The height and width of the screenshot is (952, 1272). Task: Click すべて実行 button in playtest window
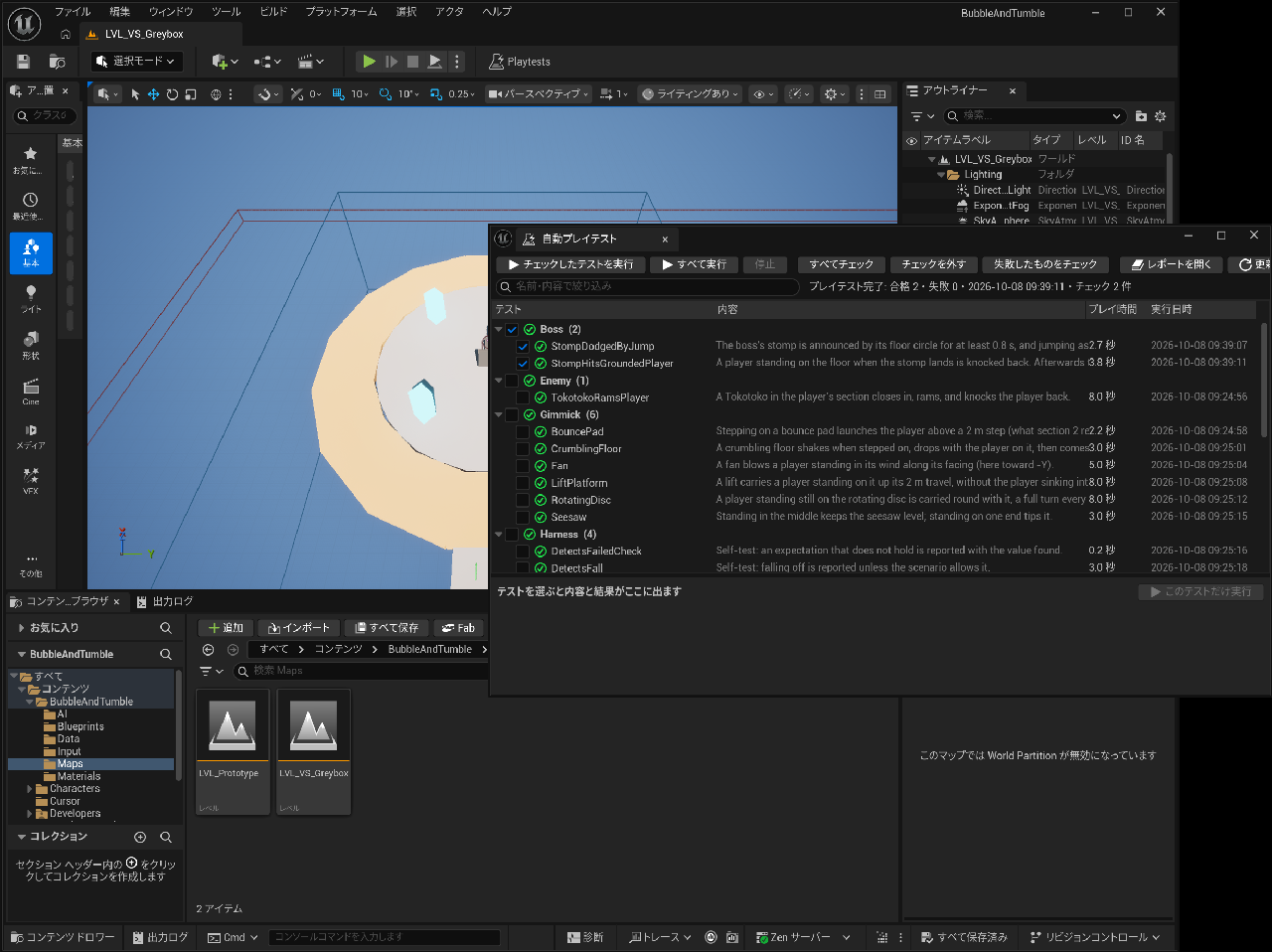click(695, 265)
